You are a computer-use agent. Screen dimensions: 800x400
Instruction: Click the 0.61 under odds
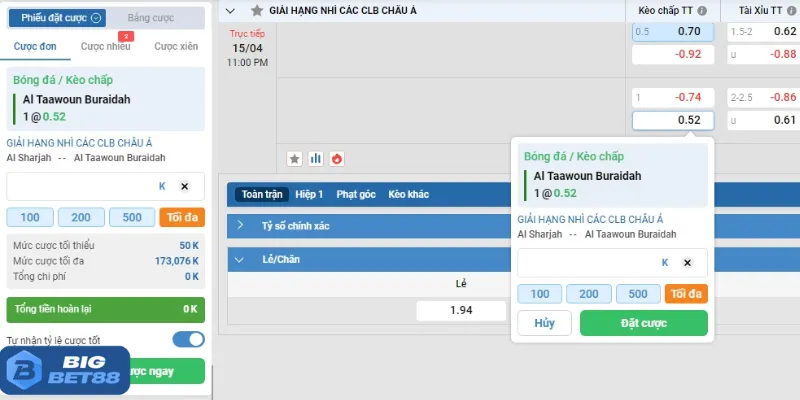click(x=764, y=120)
